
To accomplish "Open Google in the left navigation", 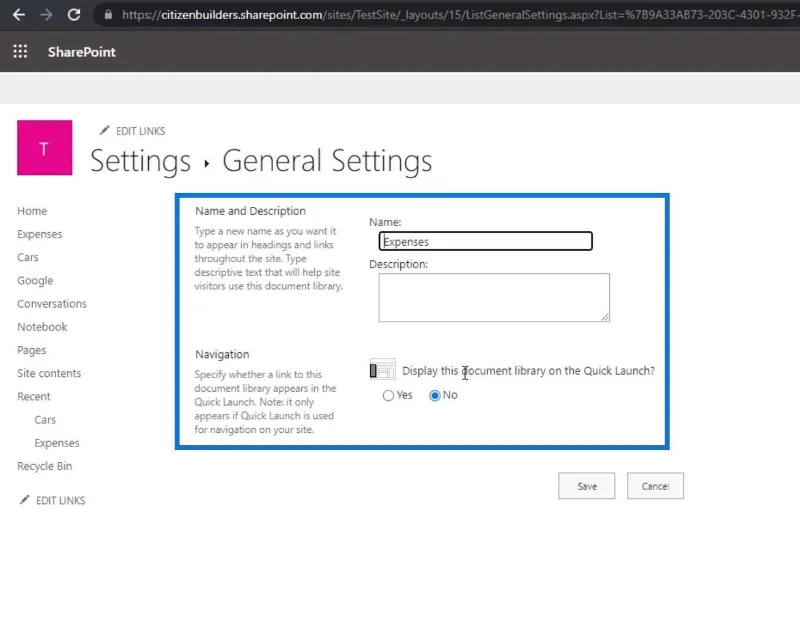I will tap(35, 281).
